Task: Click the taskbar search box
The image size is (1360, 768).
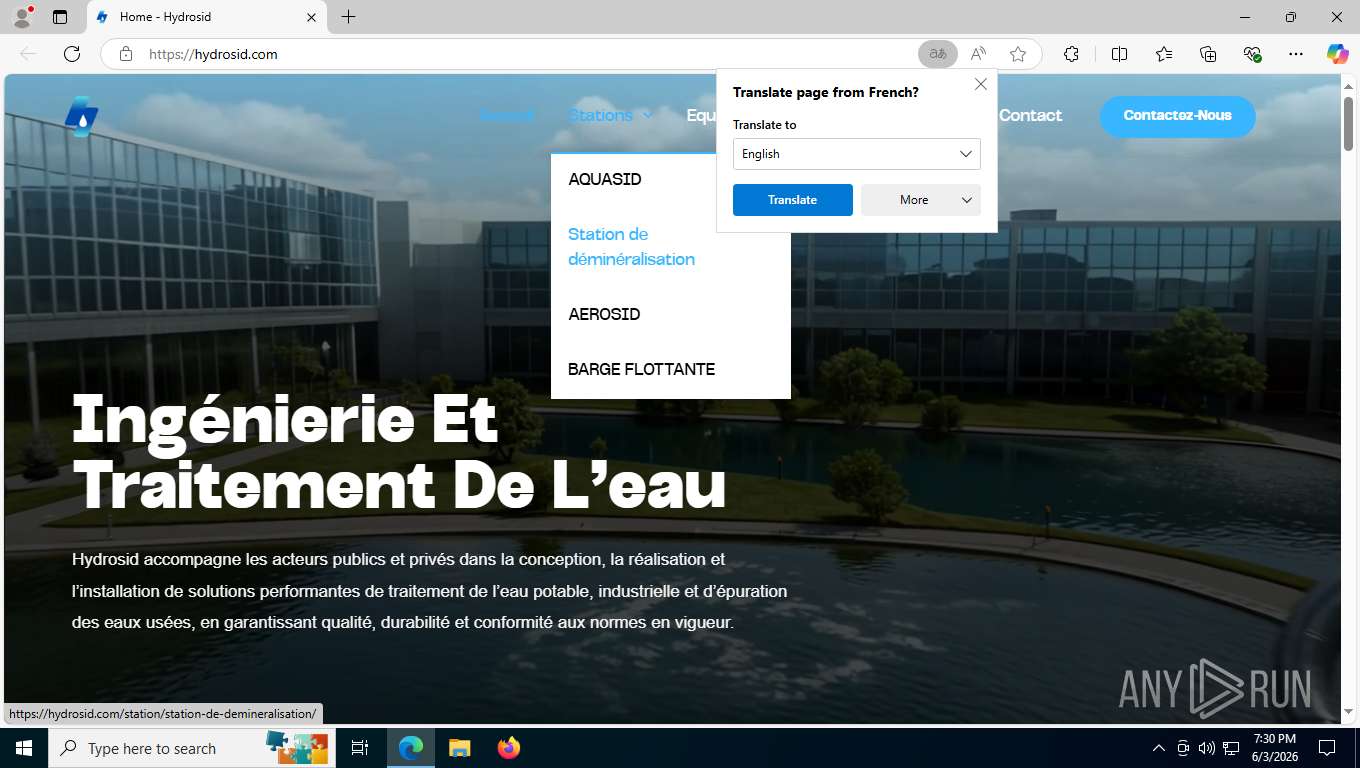Action: click(192, 748)
